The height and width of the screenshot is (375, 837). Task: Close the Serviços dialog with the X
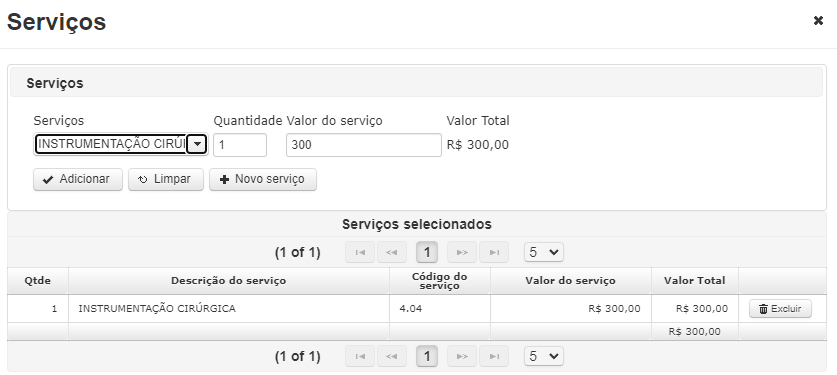[818, 21]
